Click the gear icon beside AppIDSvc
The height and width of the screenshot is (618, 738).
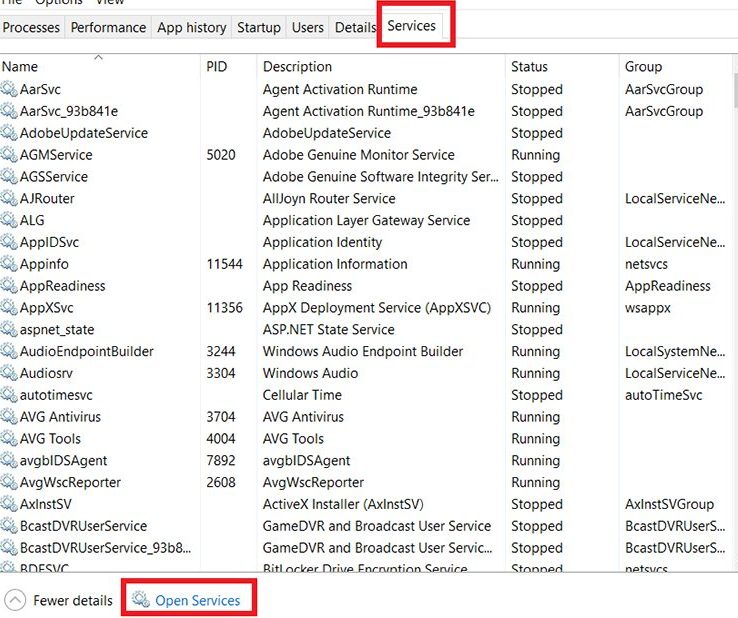(x=9, y=242)
